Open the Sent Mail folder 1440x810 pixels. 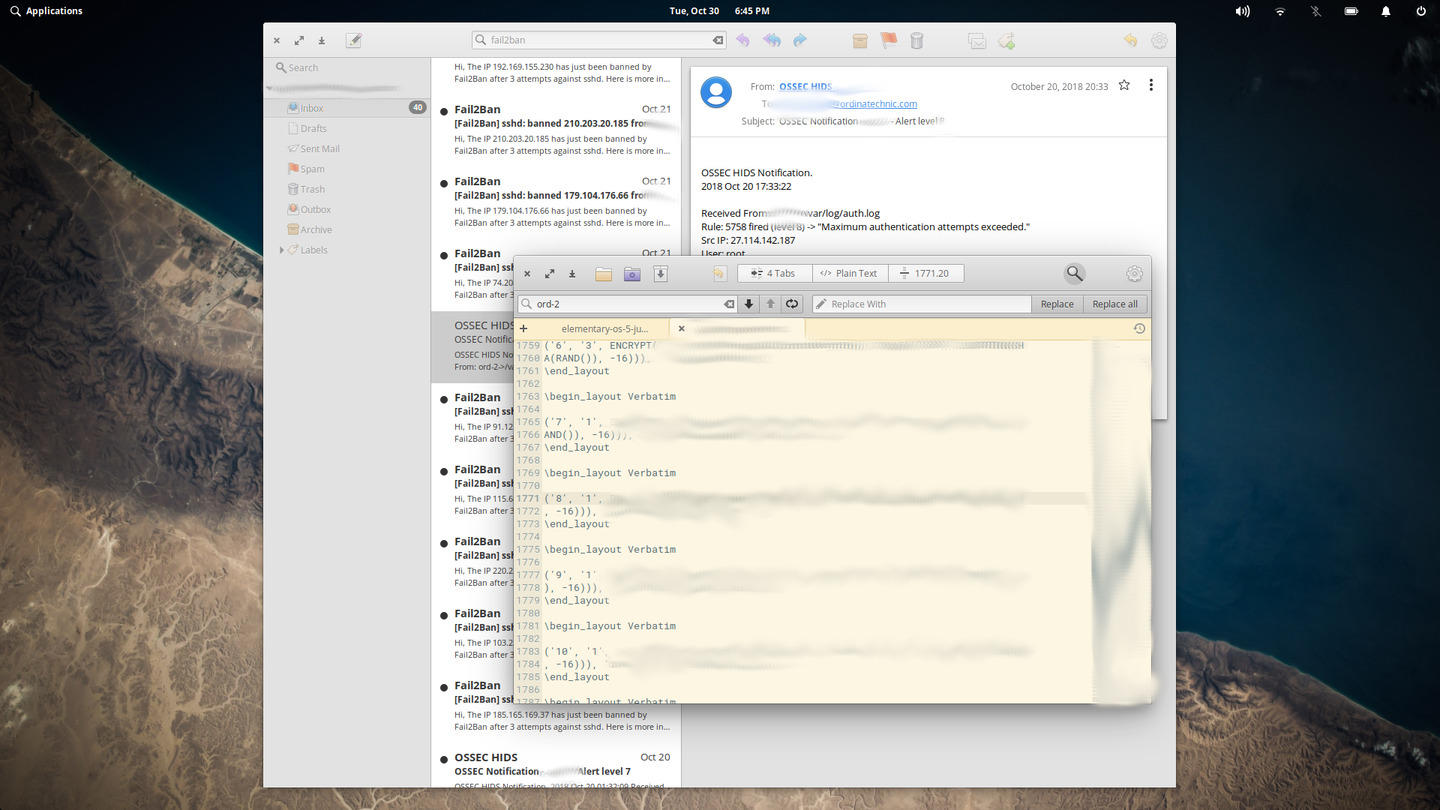click(x=347, y=149)
